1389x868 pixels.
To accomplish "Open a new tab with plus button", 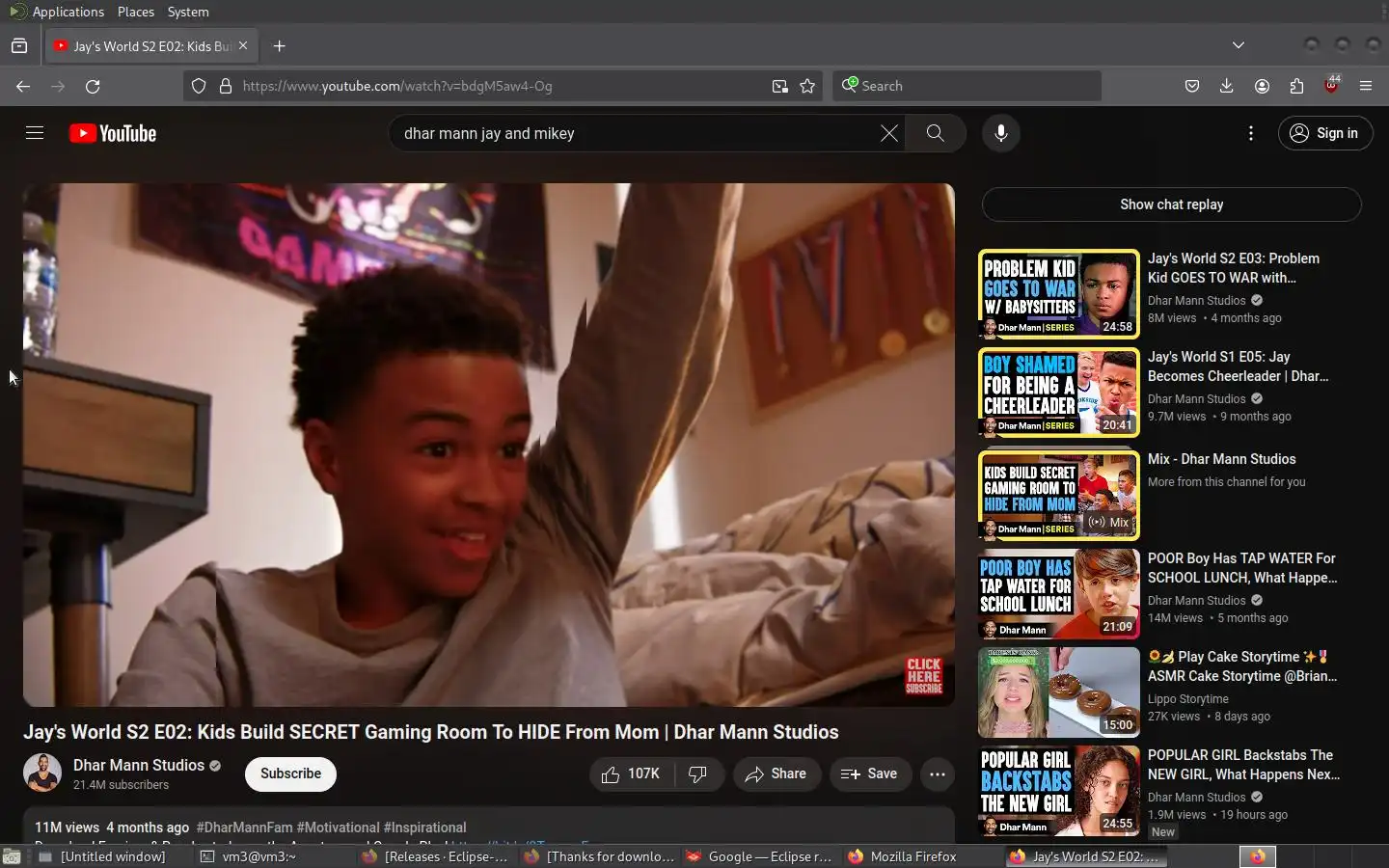I will (280, 45).
